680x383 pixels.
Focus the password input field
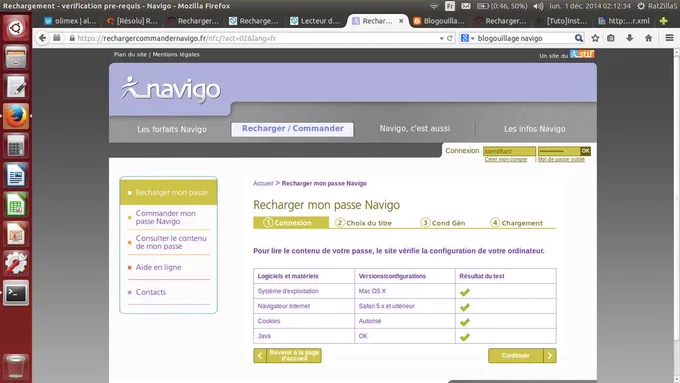click(x=559, y=151)
